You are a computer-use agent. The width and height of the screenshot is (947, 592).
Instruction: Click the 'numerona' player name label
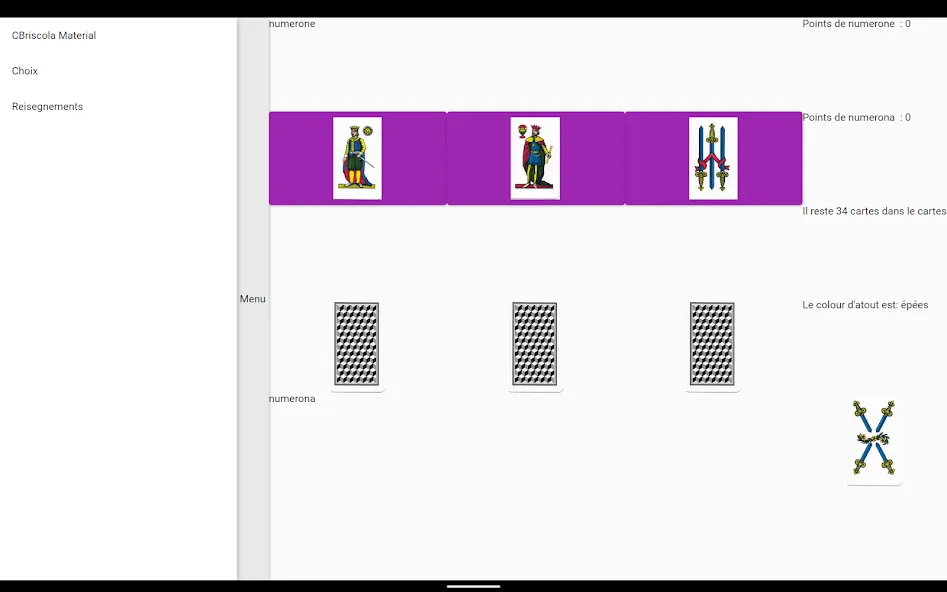point(292,399)
